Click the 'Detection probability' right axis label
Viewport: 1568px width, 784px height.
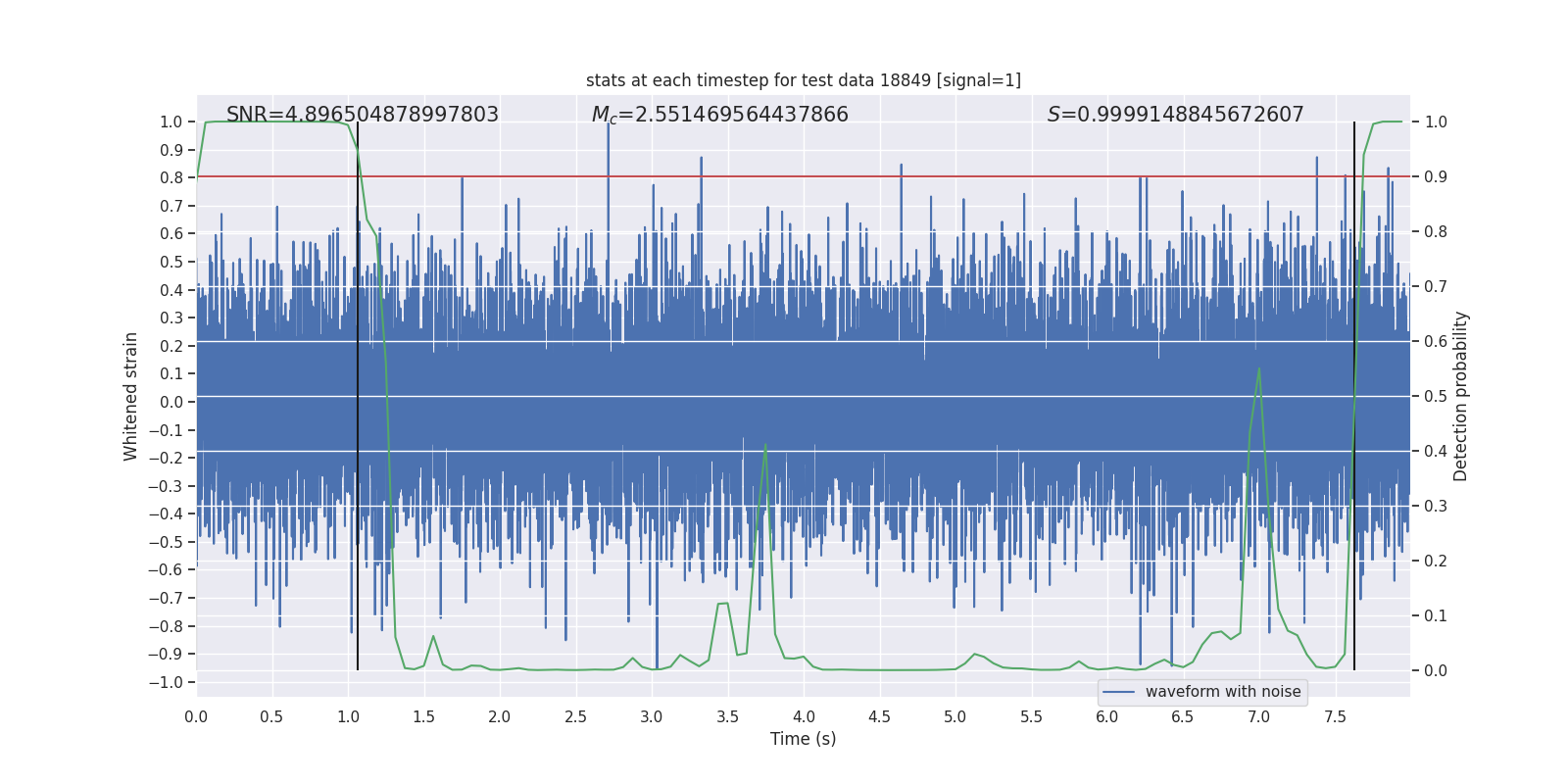(1461, 396)
